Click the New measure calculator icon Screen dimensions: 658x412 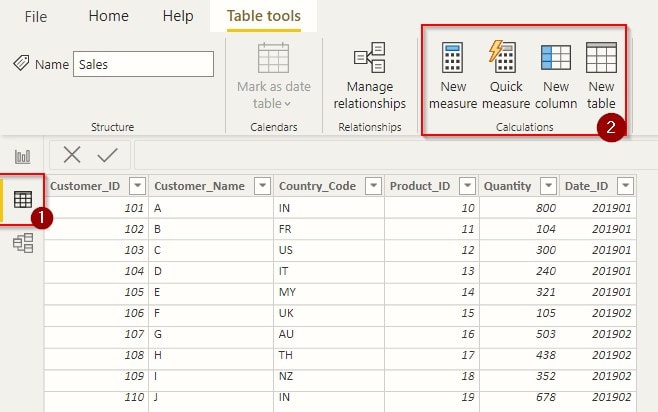coord(452,57)
